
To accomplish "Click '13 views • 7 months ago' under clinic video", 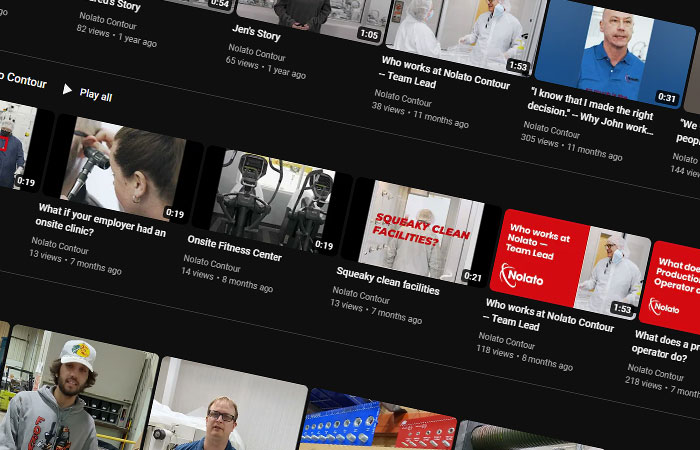I will point(75,262).
